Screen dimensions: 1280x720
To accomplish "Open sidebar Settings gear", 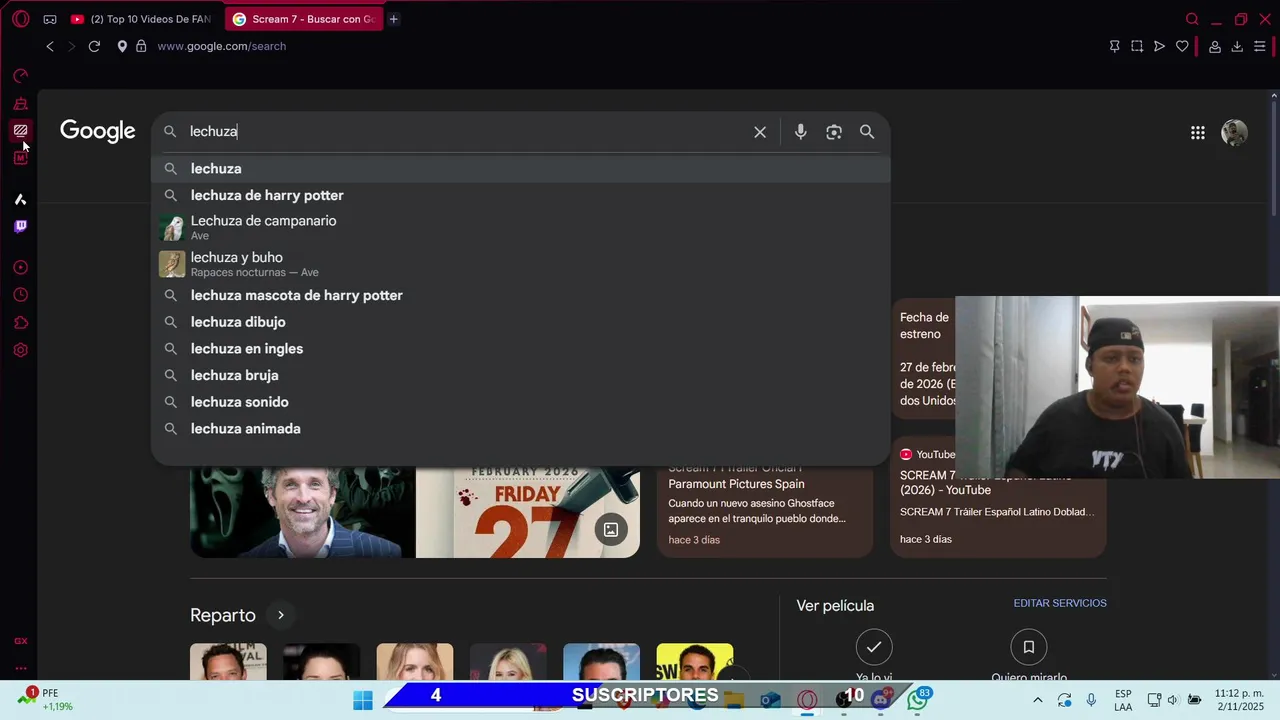I will tap(20, 350).
